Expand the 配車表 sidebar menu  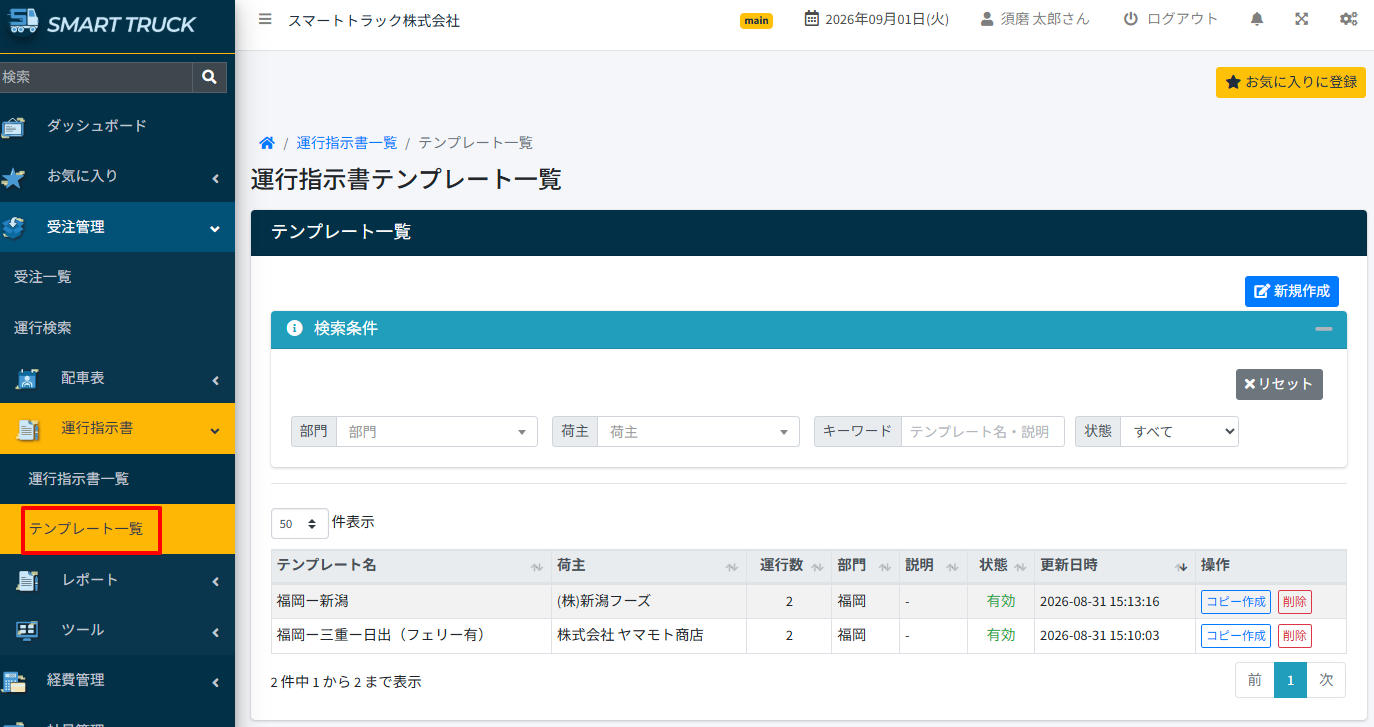(117, 379)
